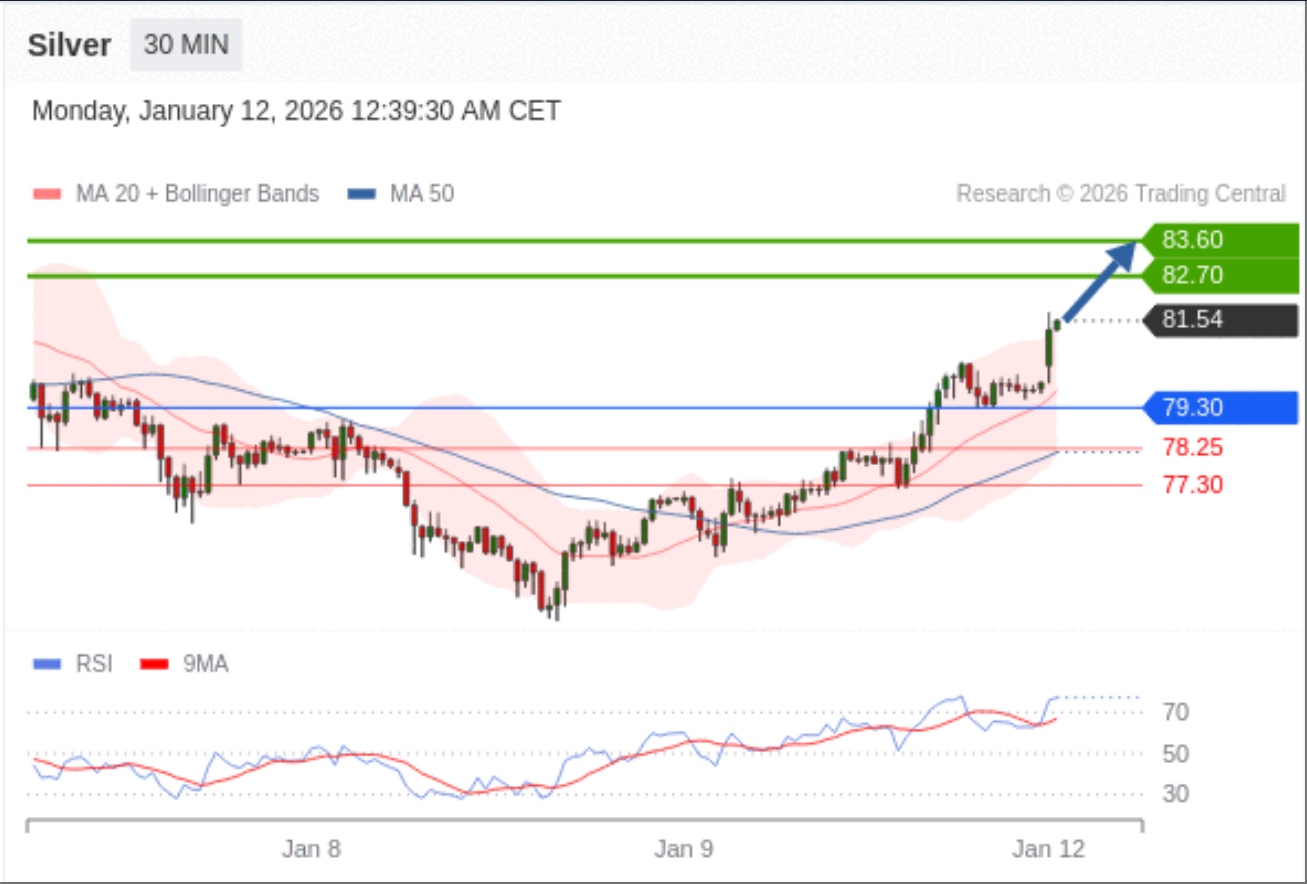Click the RSI 70 level label
The width and height of the screenshot is (1307, 884).
[x=1176, y=713]
